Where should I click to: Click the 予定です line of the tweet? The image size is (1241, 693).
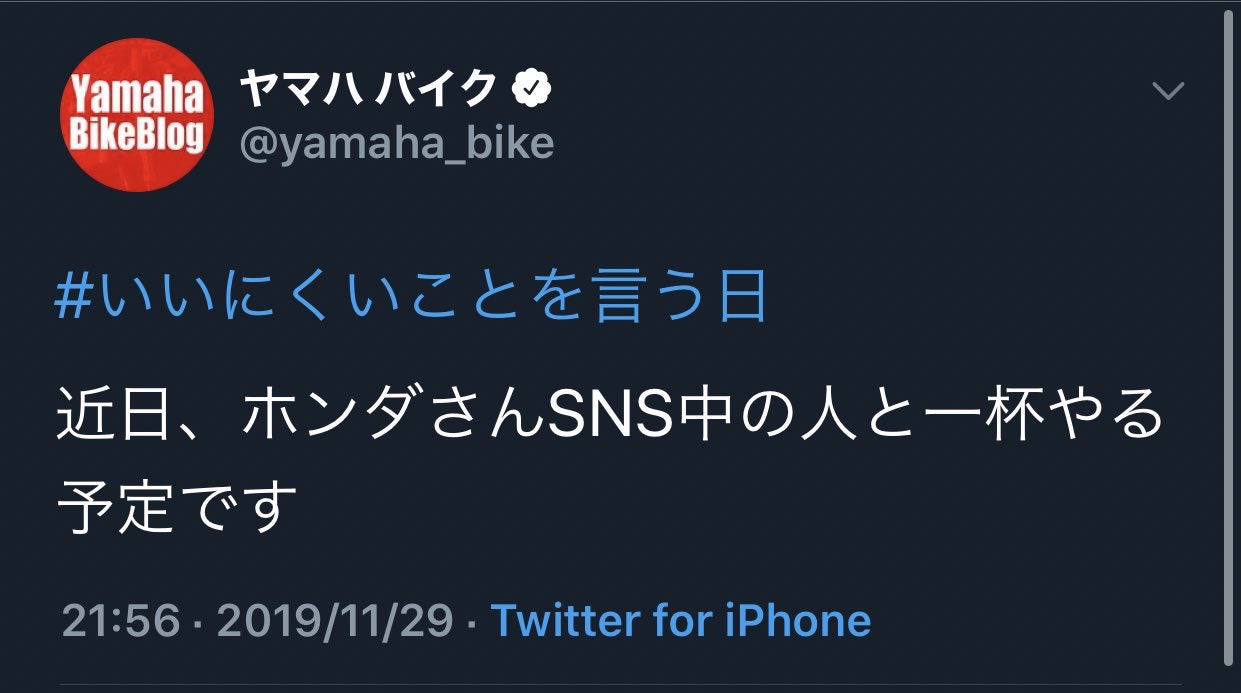tap(178, 504)
